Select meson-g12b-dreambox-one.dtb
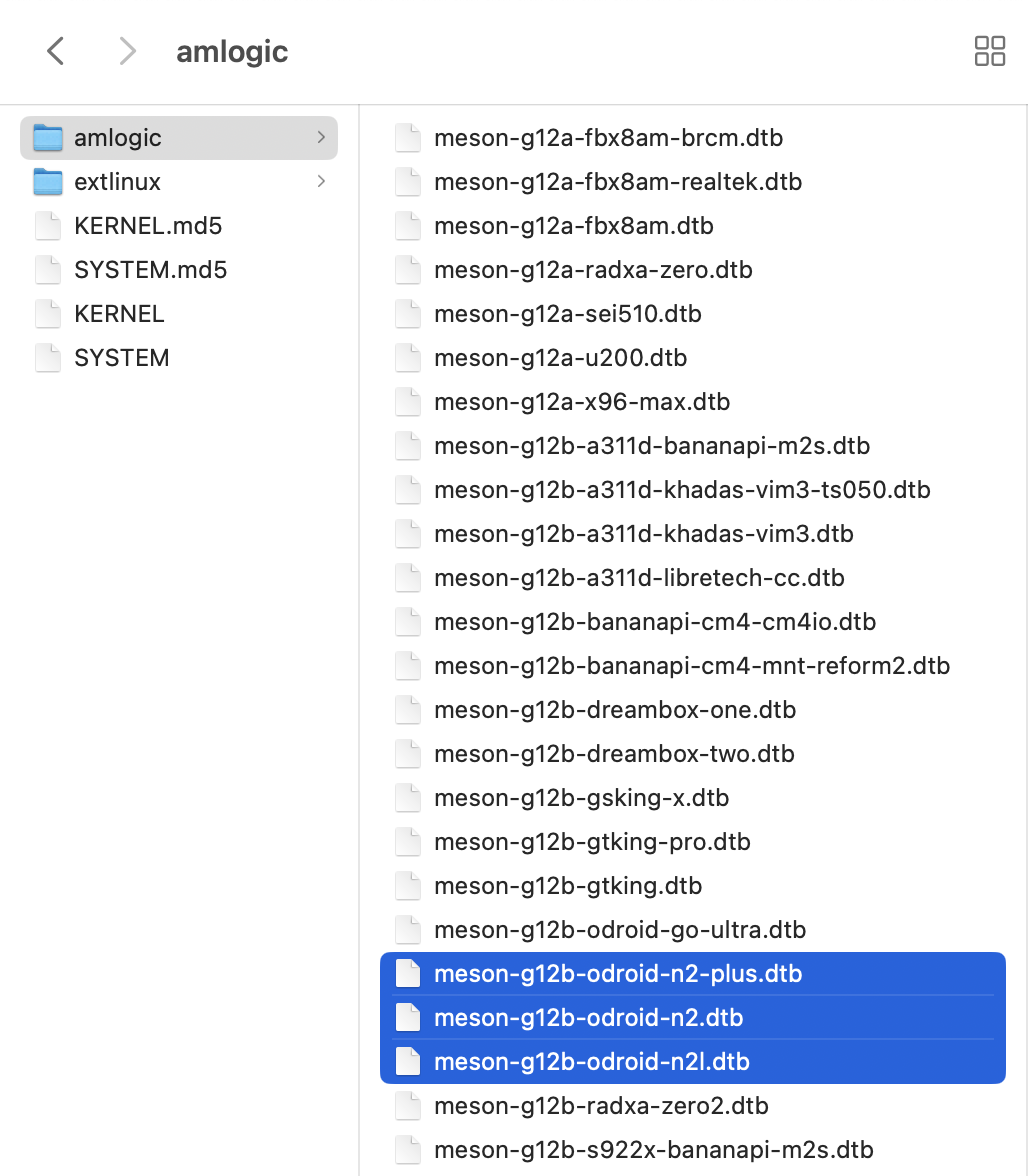This screenshot has width=1028, height=1176. [615, 710]
